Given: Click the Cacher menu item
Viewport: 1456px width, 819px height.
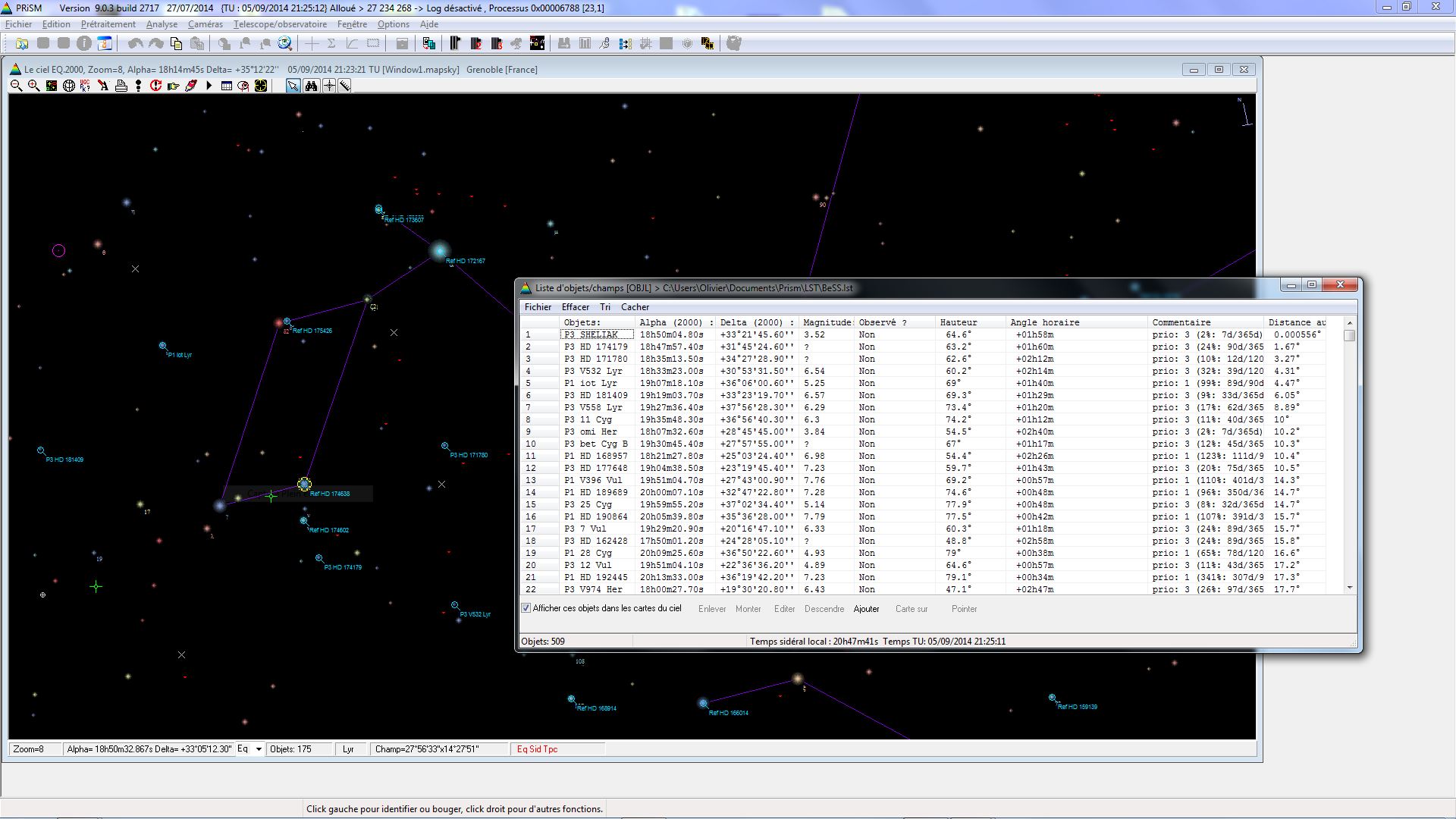Looking at the screenshot, I should (635, 307).
